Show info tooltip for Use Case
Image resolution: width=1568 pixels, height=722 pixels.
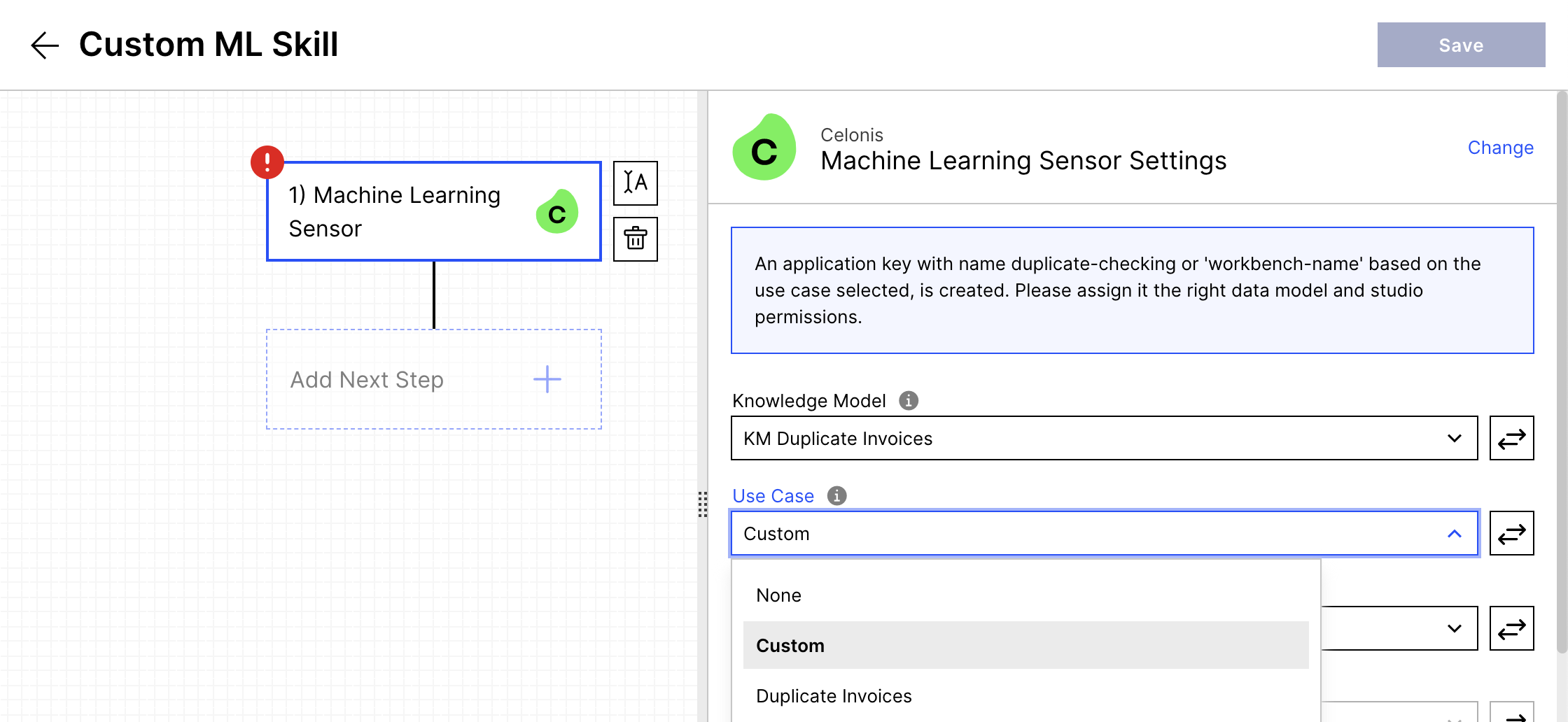pos(836,495)
